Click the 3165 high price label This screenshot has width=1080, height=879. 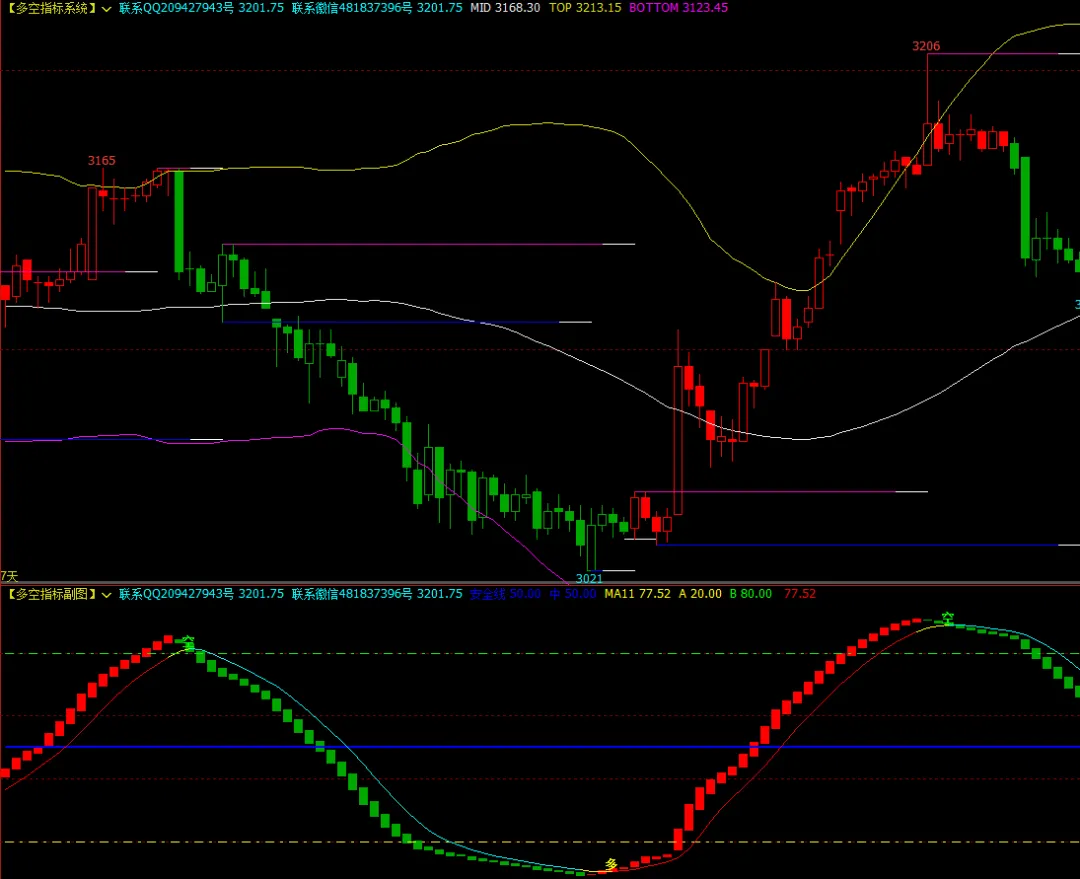point(101,161)
